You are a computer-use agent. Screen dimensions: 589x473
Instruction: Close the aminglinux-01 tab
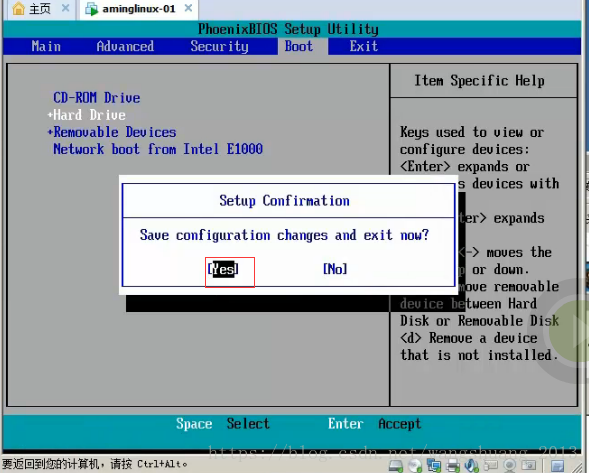coord(189,8)
